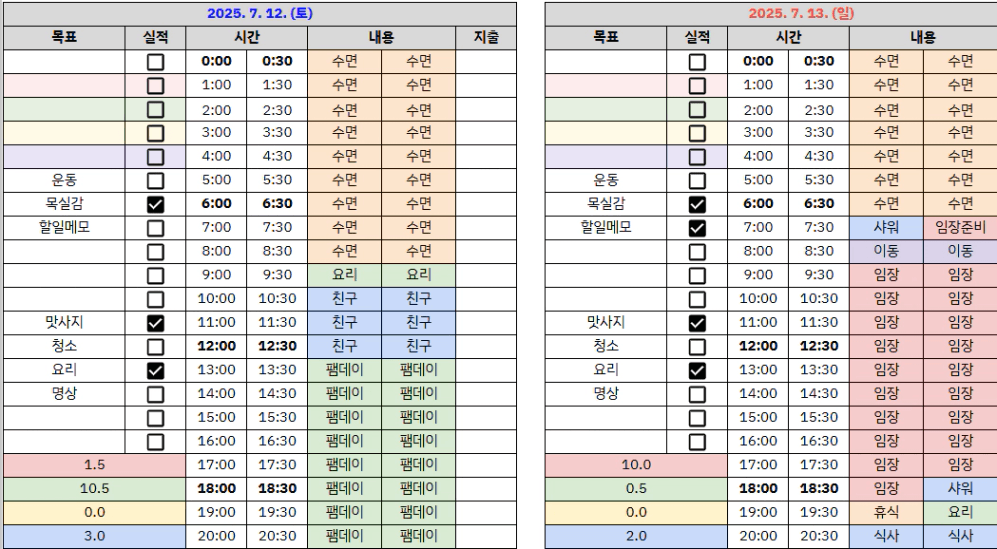Select the 0.0 cell in the July 13 table
The width and height of the screenshot is (997, 549).
click(x=636, y=512)
